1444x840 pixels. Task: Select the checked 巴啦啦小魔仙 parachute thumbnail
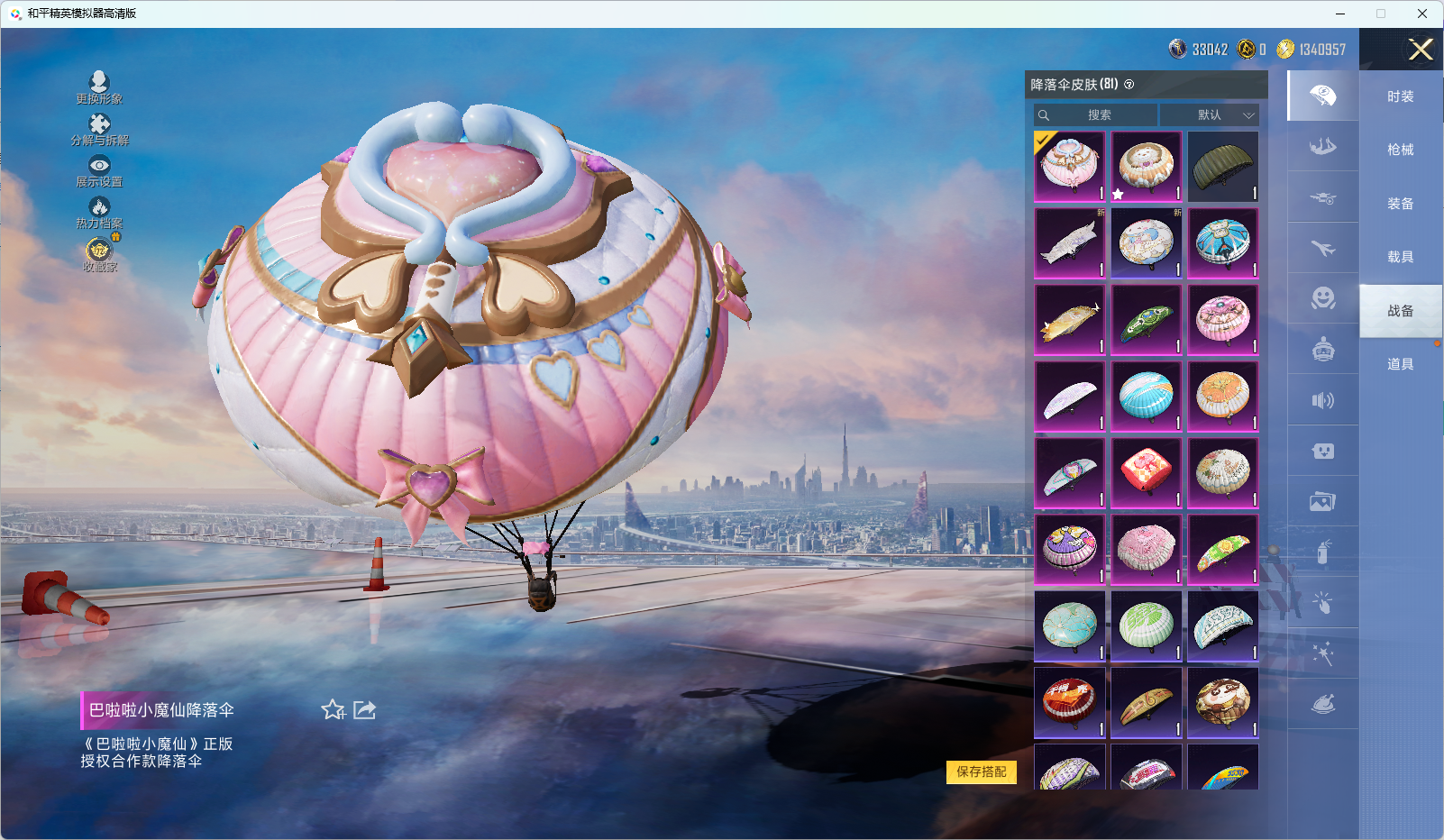pos(1069,167)
